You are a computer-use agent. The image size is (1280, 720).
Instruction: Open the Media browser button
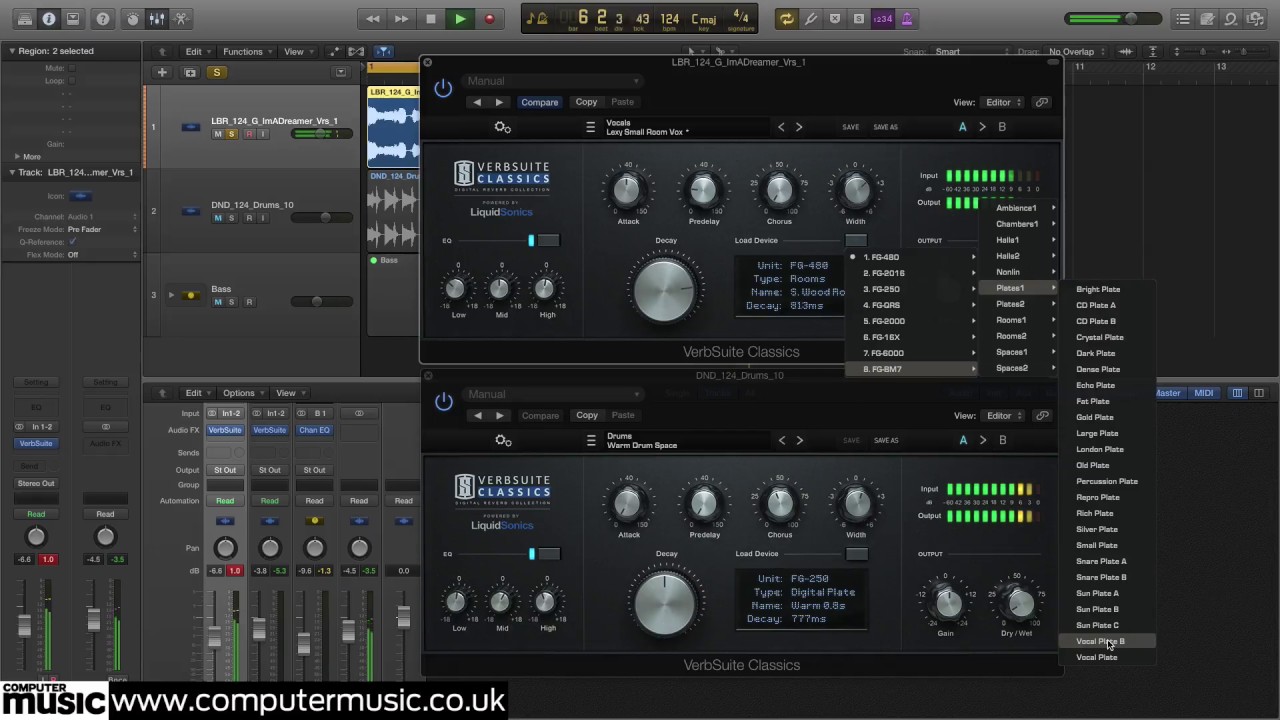pyautogui.click(x=1256, y=19)
